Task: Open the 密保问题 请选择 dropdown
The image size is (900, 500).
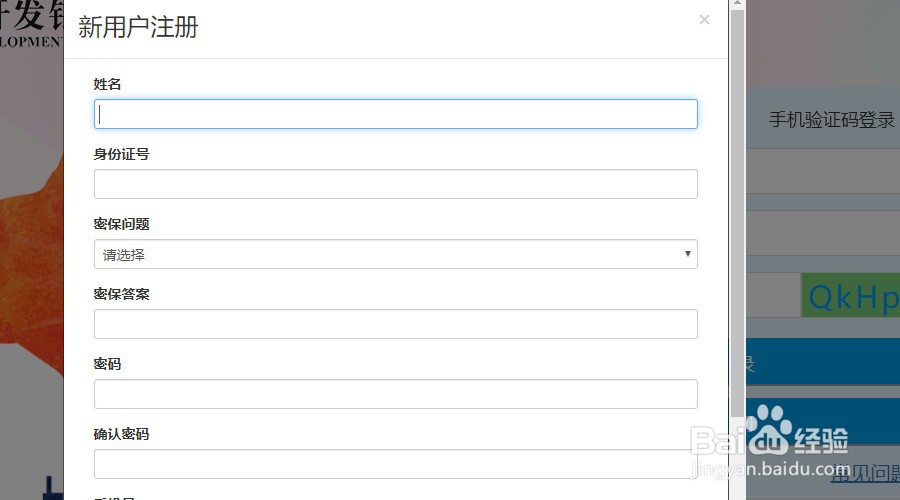Action: pos(395,254)
